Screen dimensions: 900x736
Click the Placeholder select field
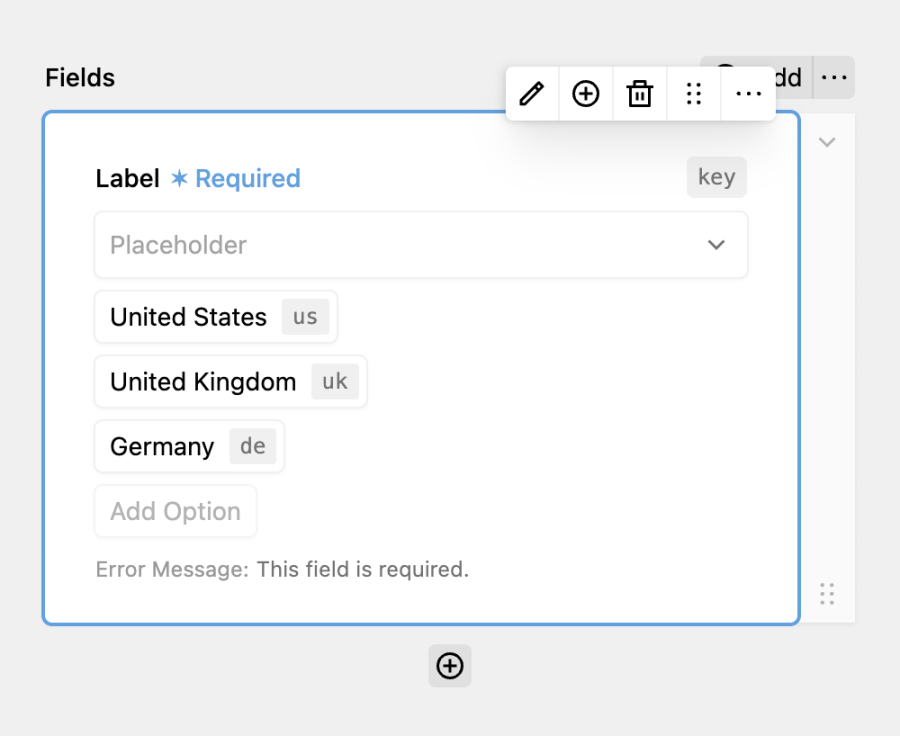[421, 245]
